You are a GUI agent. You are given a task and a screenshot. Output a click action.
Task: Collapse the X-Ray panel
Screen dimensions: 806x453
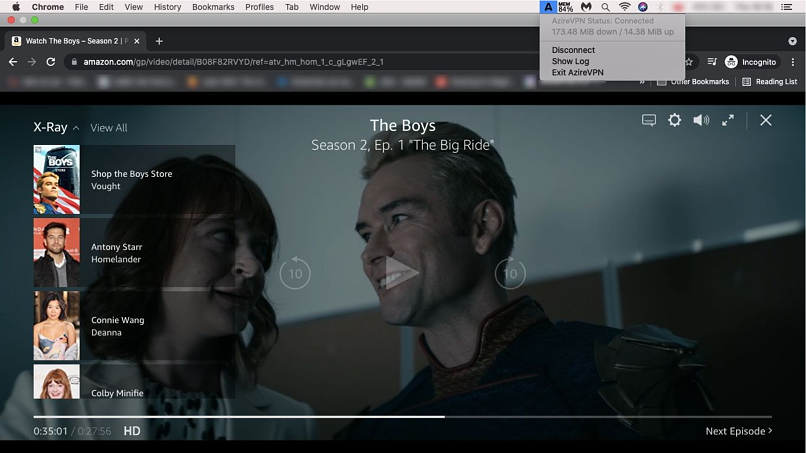56,128
